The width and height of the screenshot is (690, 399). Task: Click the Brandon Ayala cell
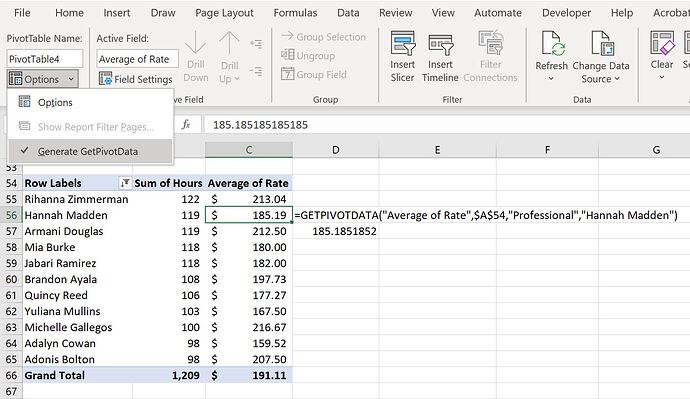click(77, 279)
